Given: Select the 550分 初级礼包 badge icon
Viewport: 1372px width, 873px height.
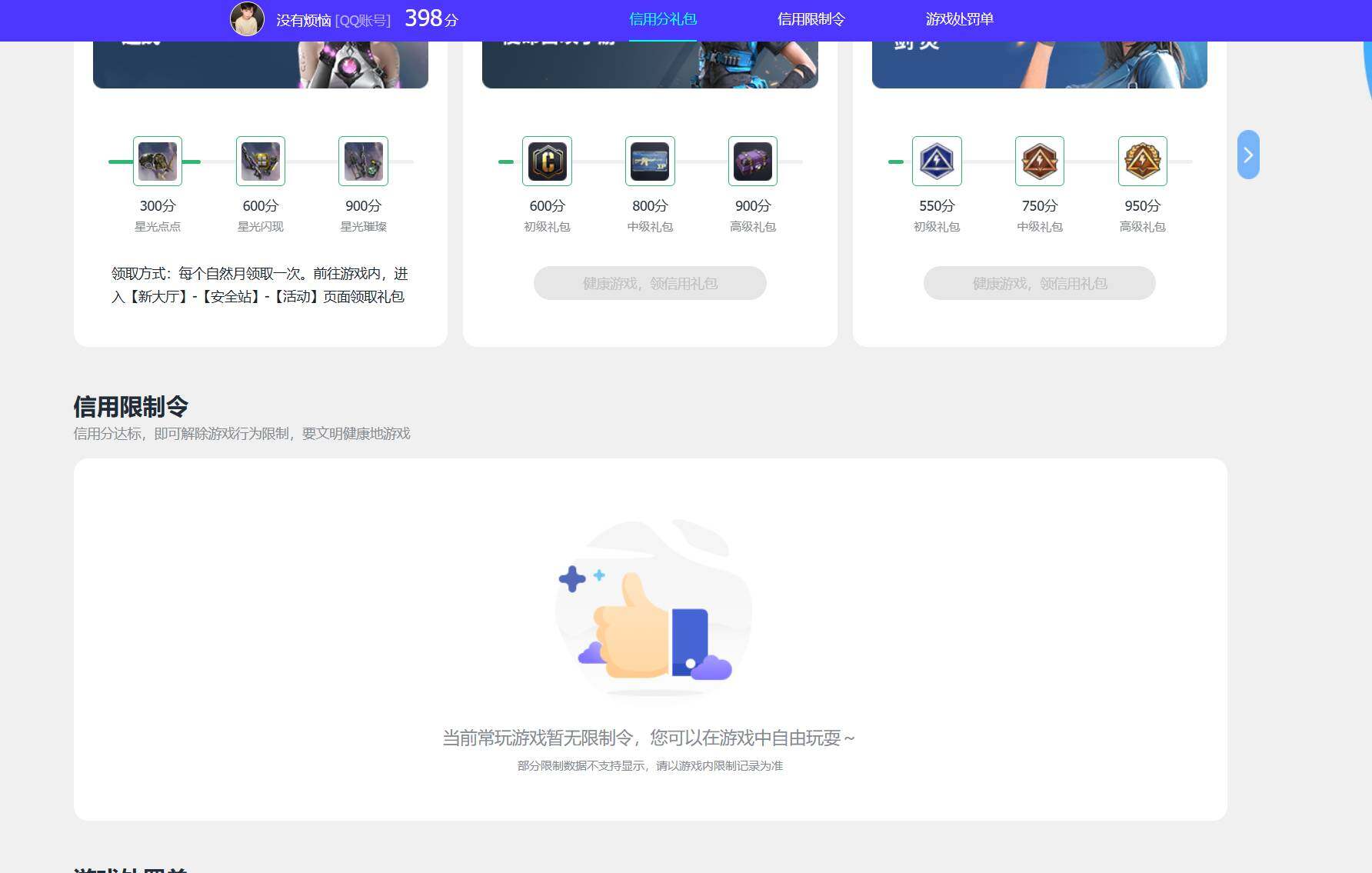Looking at the screenshot, I should click(x=937, y=161).
